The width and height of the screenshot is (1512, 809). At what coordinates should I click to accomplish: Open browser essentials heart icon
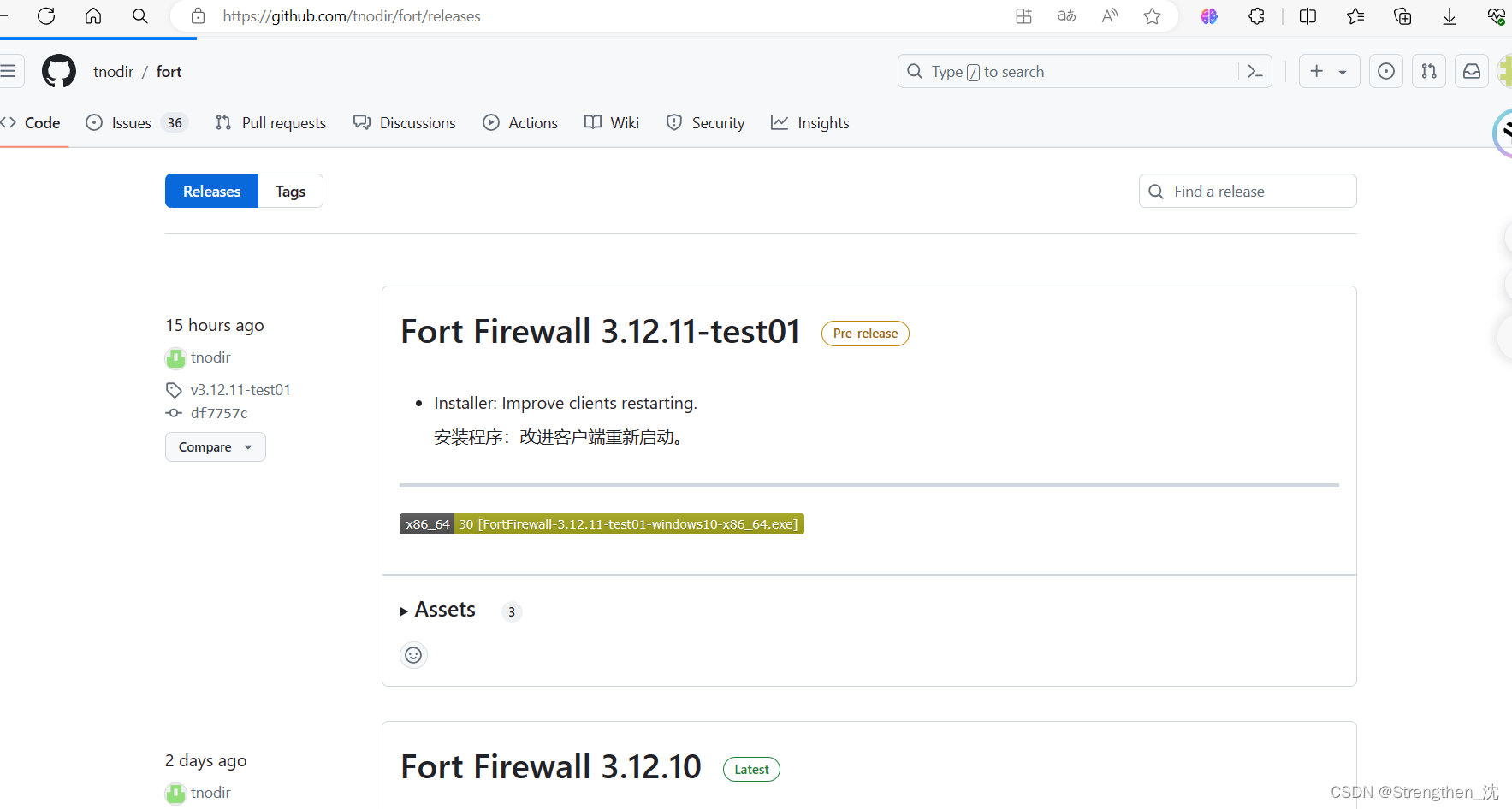tap(1496, 16)
